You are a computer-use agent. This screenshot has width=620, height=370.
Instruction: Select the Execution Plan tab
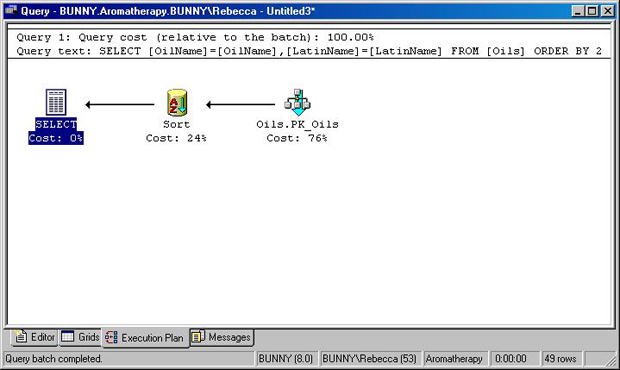(145, 338)
